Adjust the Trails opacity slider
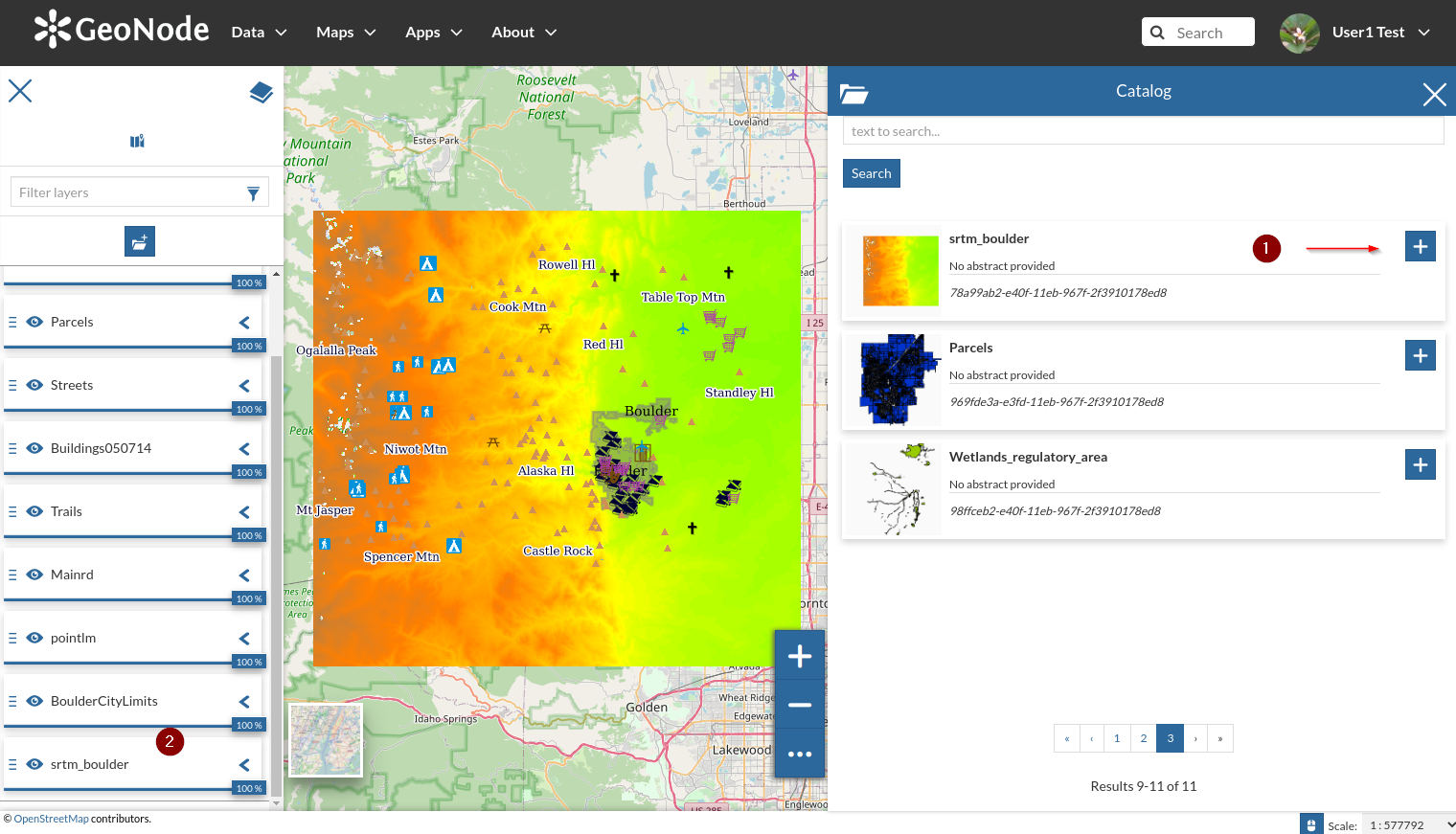 coord(134,536)
